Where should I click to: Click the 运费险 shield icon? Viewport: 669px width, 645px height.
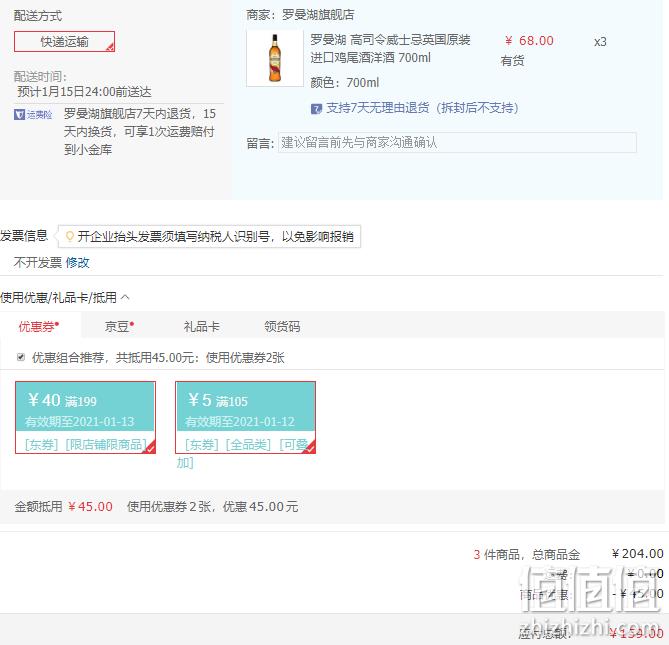(x=19, y=114)
